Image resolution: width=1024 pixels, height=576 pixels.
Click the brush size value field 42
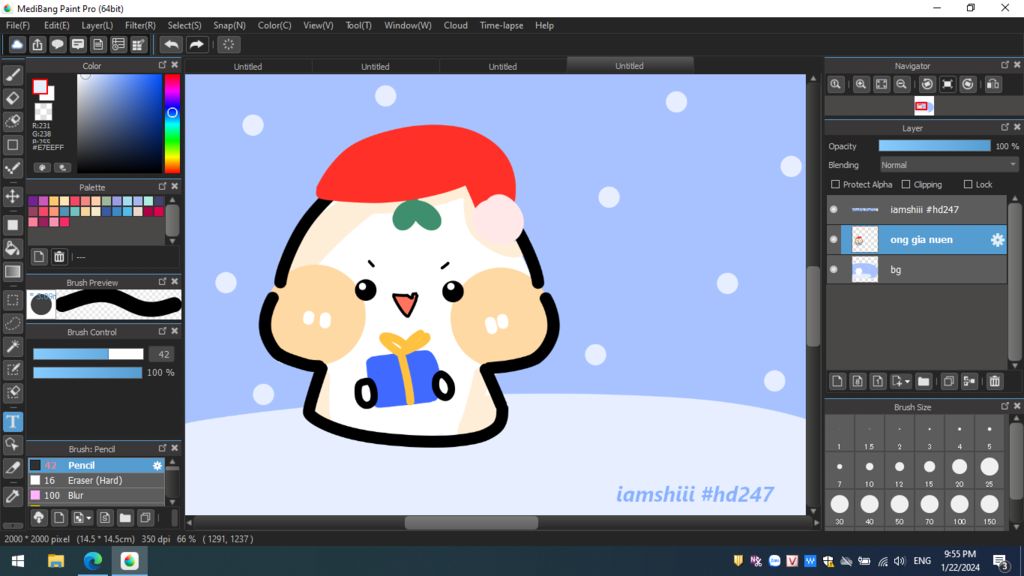point(163,354)
